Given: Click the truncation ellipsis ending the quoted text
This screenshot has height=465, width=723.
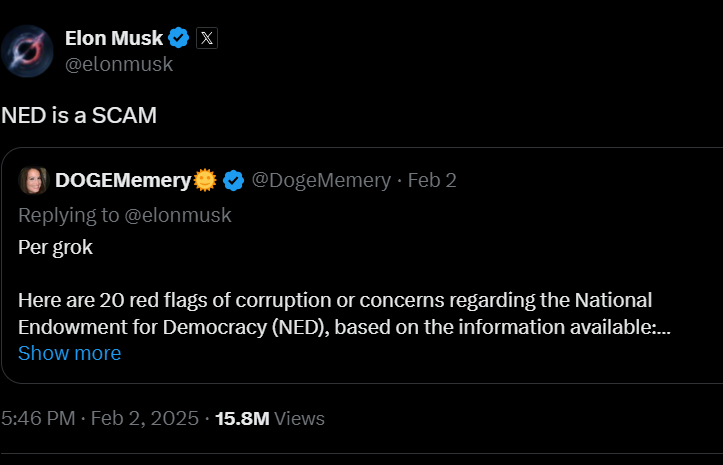Looking at the screenshot, I should [x=663, y=328].
